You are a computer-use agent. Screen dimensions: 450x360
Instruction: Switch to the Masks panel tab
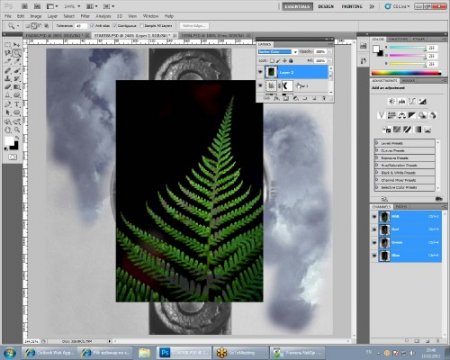408,81
